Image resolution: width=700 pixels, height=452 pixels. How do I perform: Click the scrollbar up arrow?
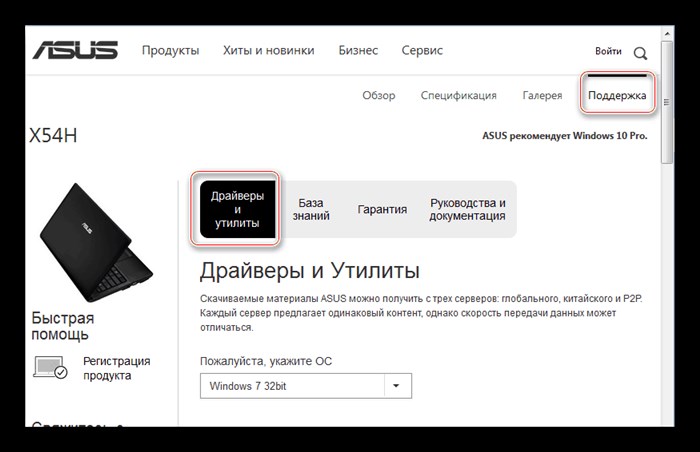click(667, 34)
